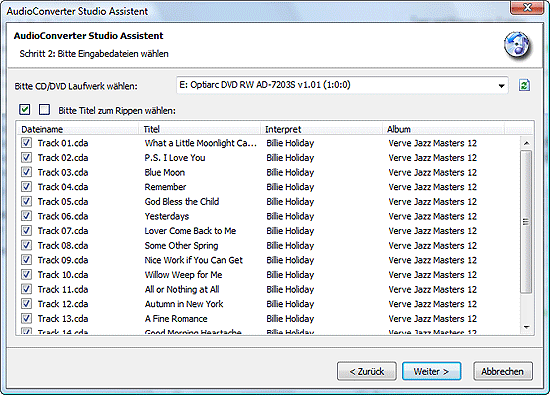Sort by the Album column header
This screenshot has height=395, width=550.
(x=443, y=129)
